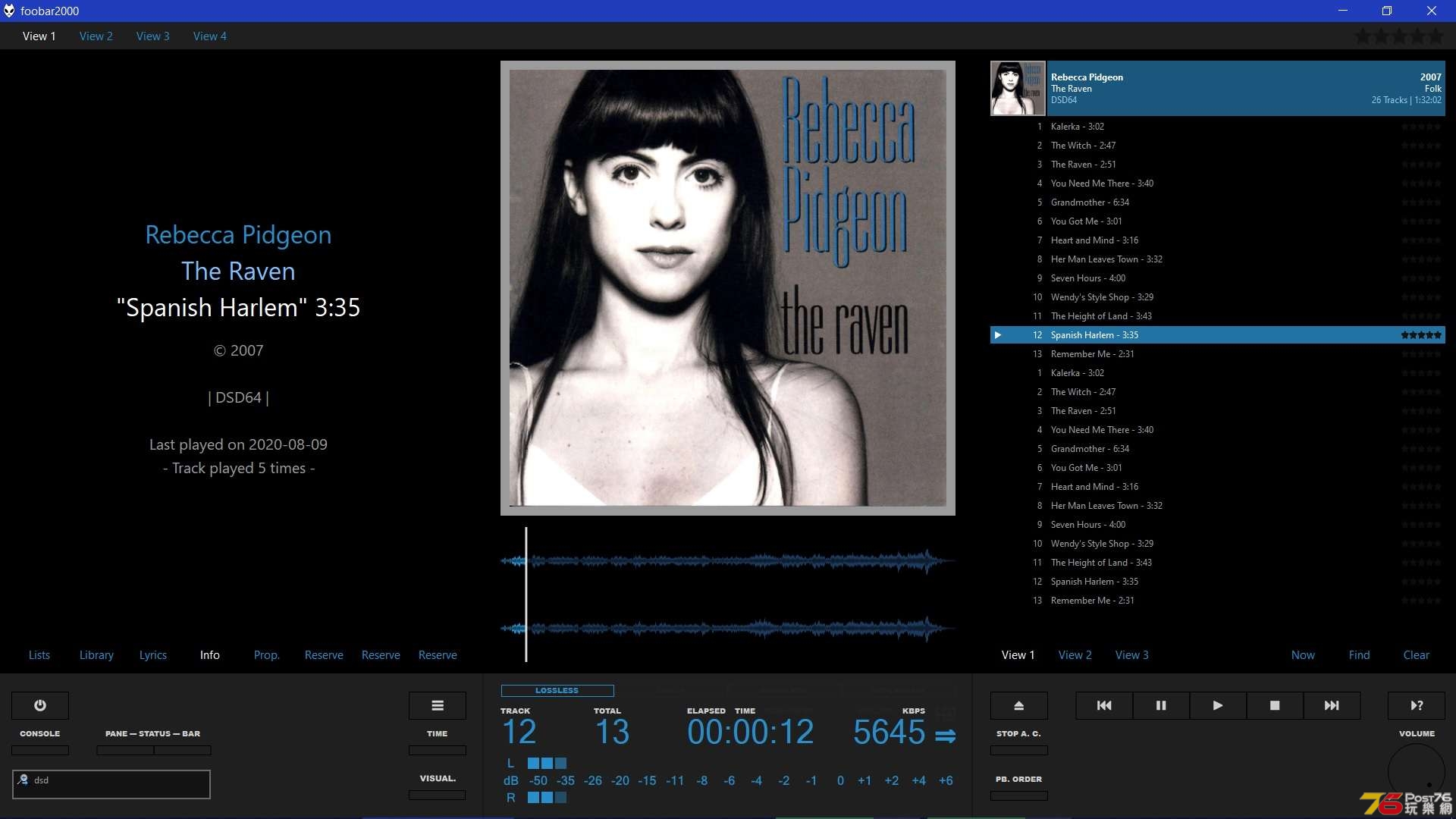The image size is (1456, 819).
Task: Click the playlist menu hamburger icon
Action: (x=437, y=705)
